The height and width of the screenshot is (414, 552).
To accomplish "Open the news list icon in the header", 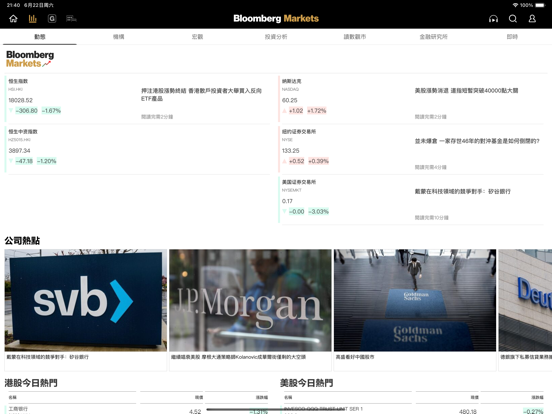I will click(71, 19).
